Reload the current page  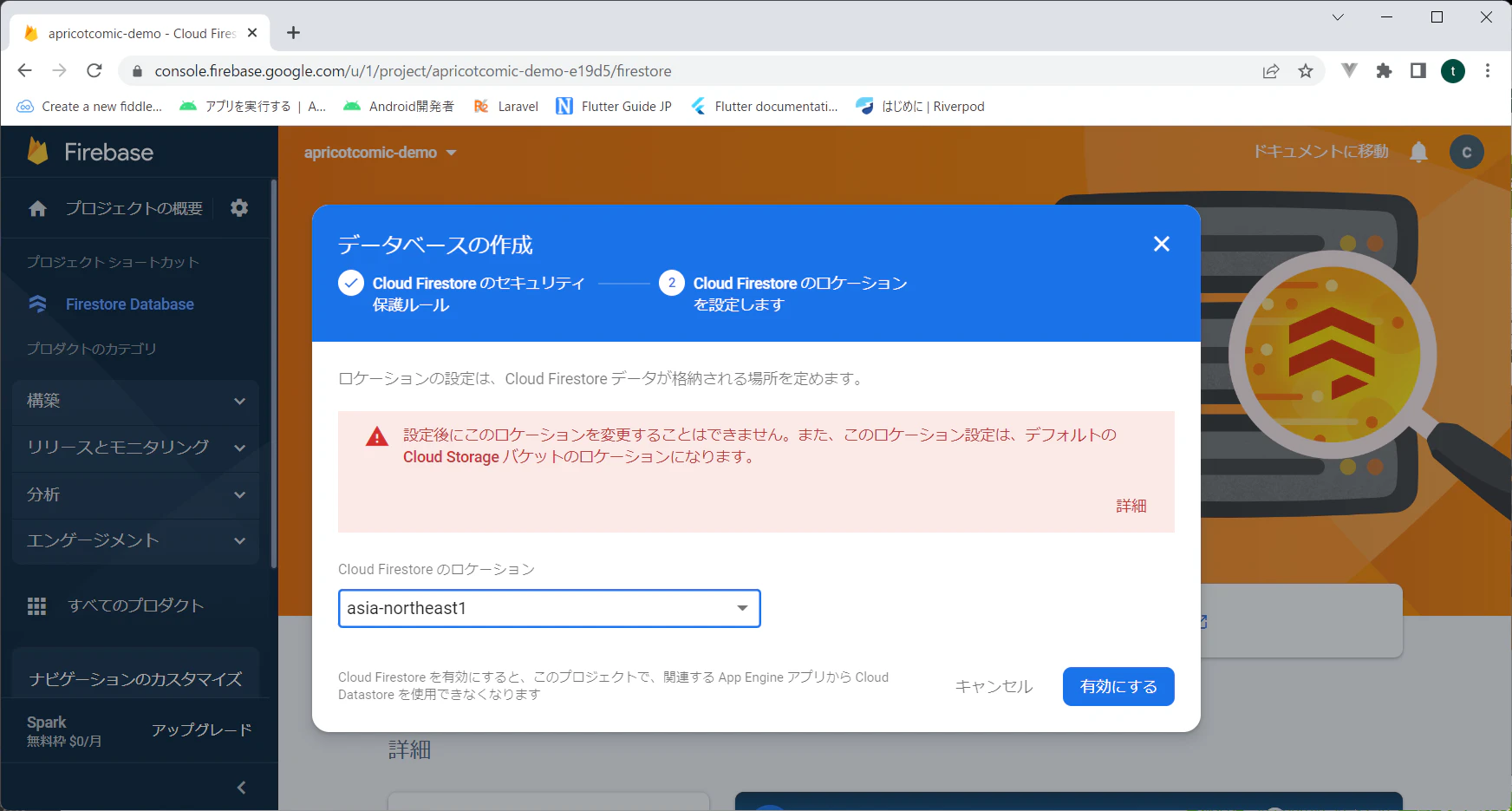(94, 71)
